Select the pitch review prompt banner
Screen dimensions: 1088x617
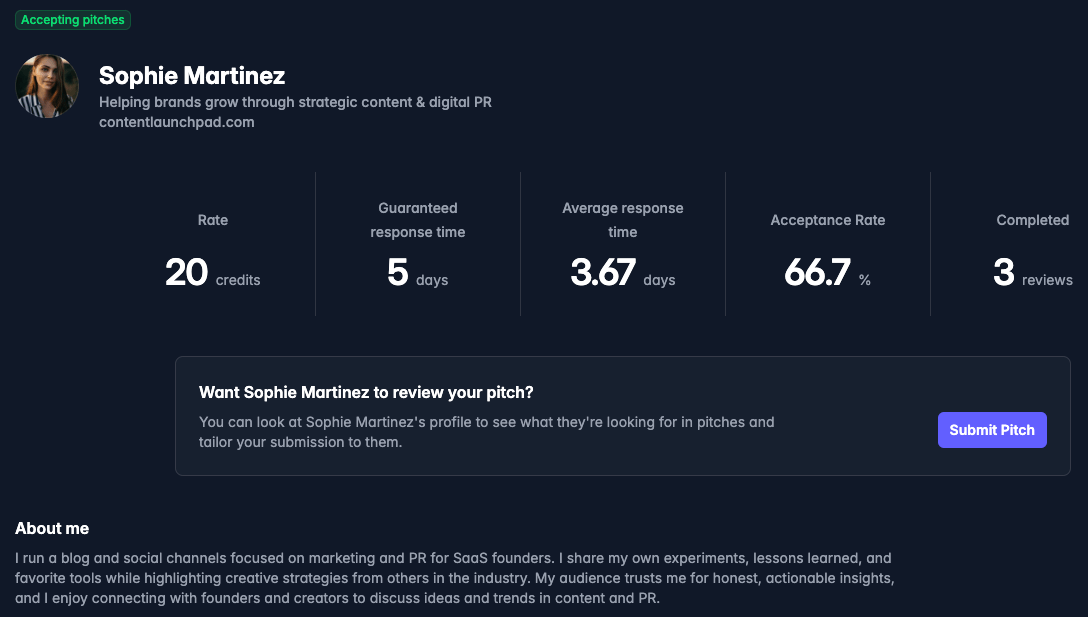(x=623, y=413)
